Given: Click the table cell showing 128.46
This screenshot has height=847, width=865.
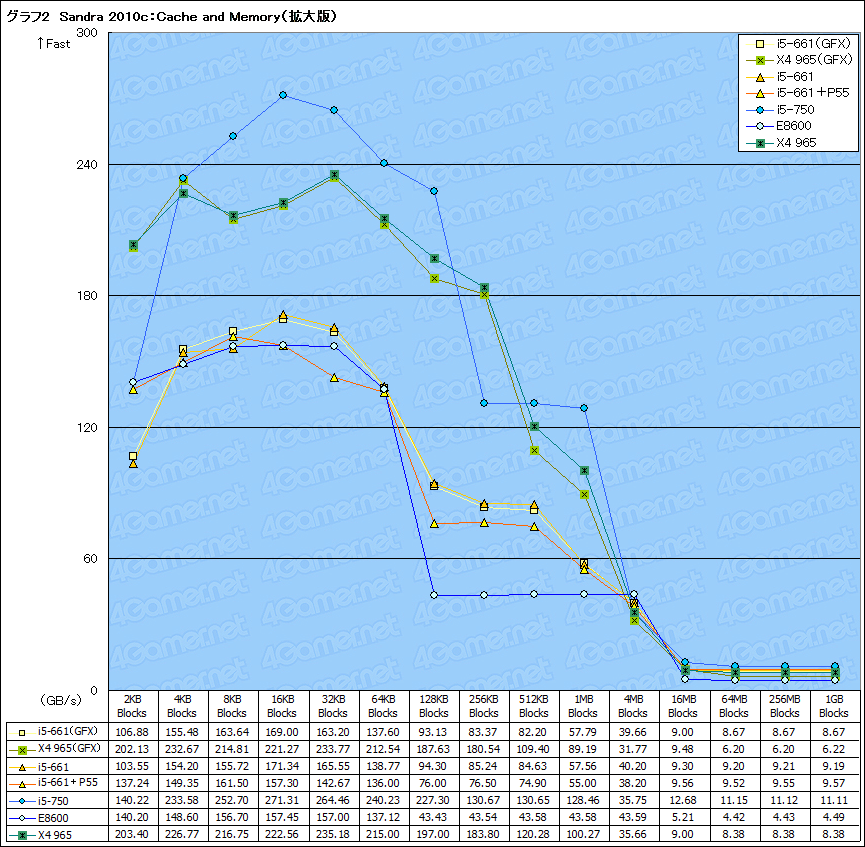Looking at the screenshot, I should 584,800.
